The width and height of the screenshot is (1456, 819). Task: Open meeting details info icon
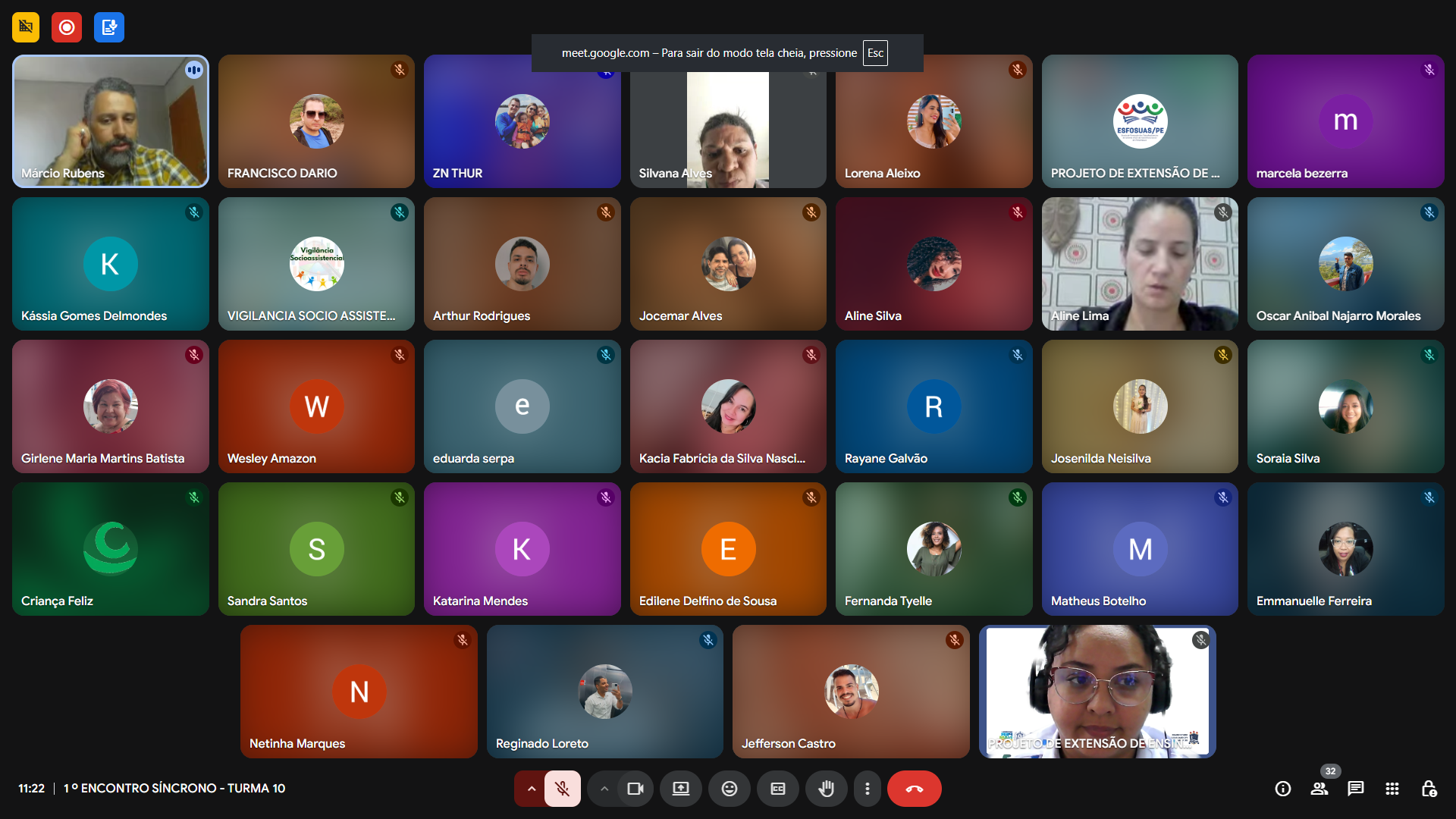click(x=1283, y=789)
